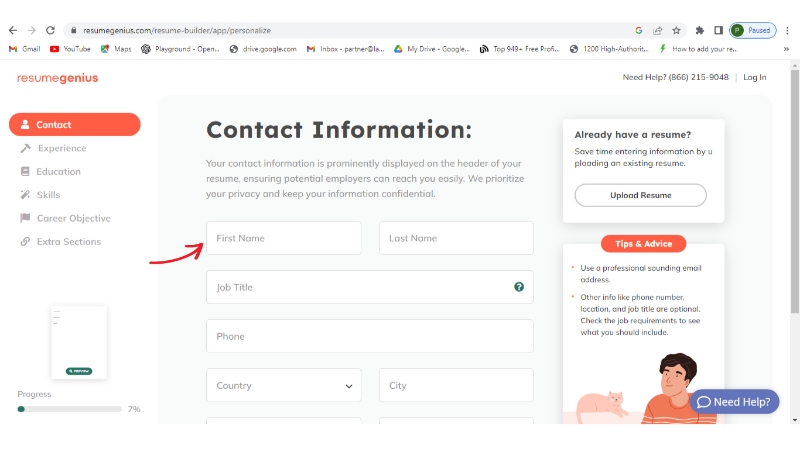This screenshot has width=800, height=449.
Task: Open the resume preview thumbnail
Action: [x=79, y=343]
